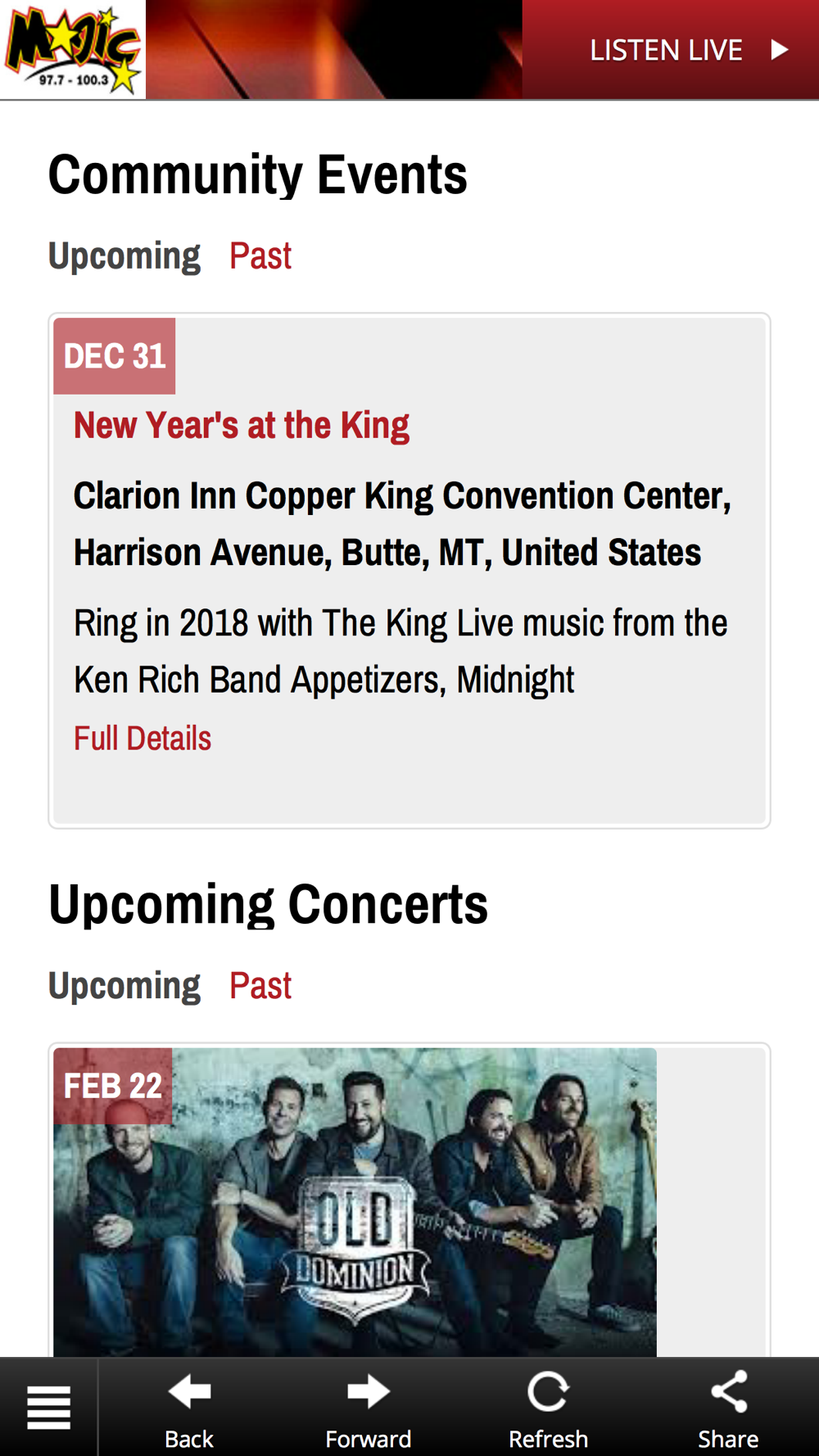Click the red header banner image
819x1456 pixels.
pyautogui.click(x=334, y=49)
